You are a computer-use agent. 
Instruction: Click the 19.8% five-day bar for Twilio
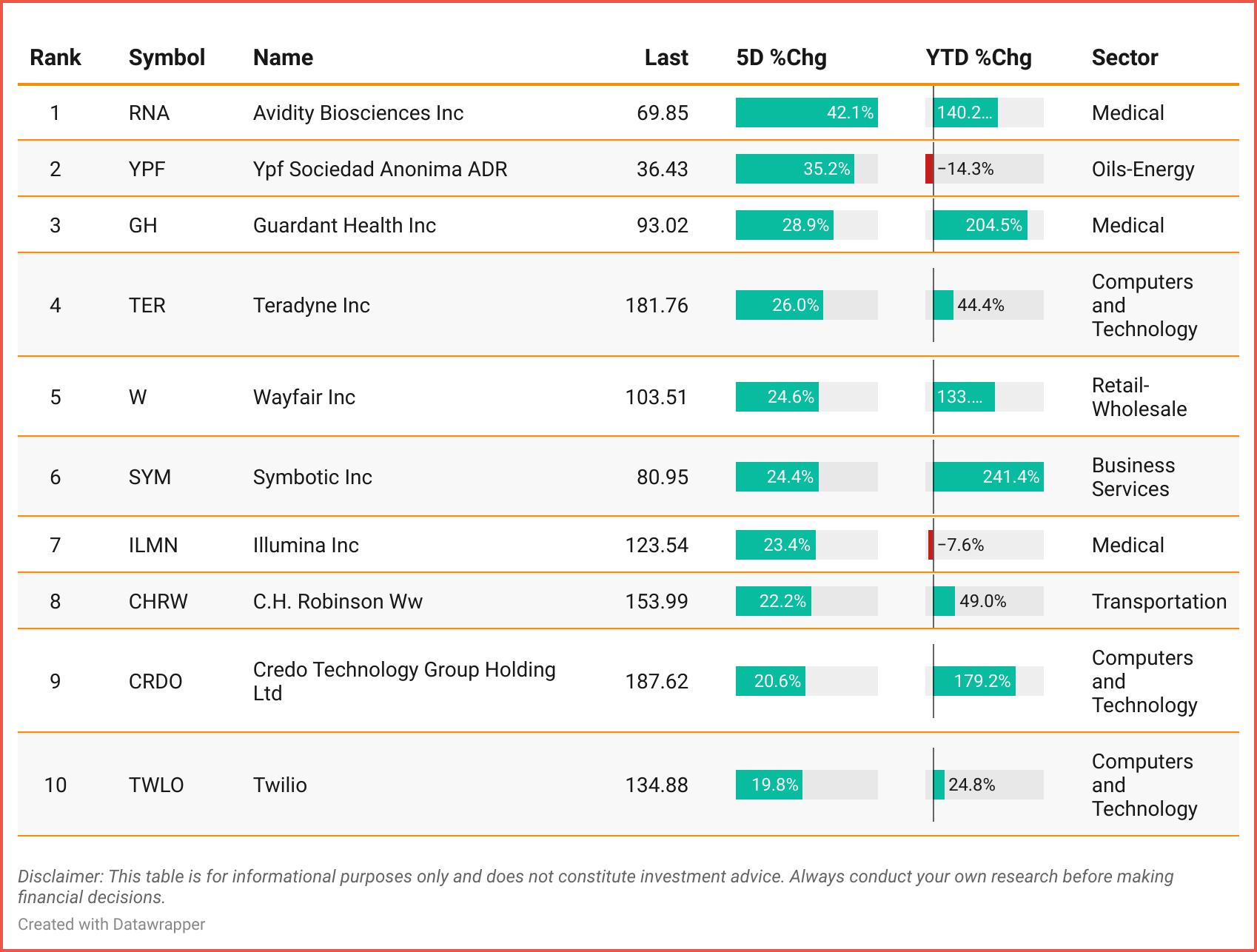(x=768, y=785)
